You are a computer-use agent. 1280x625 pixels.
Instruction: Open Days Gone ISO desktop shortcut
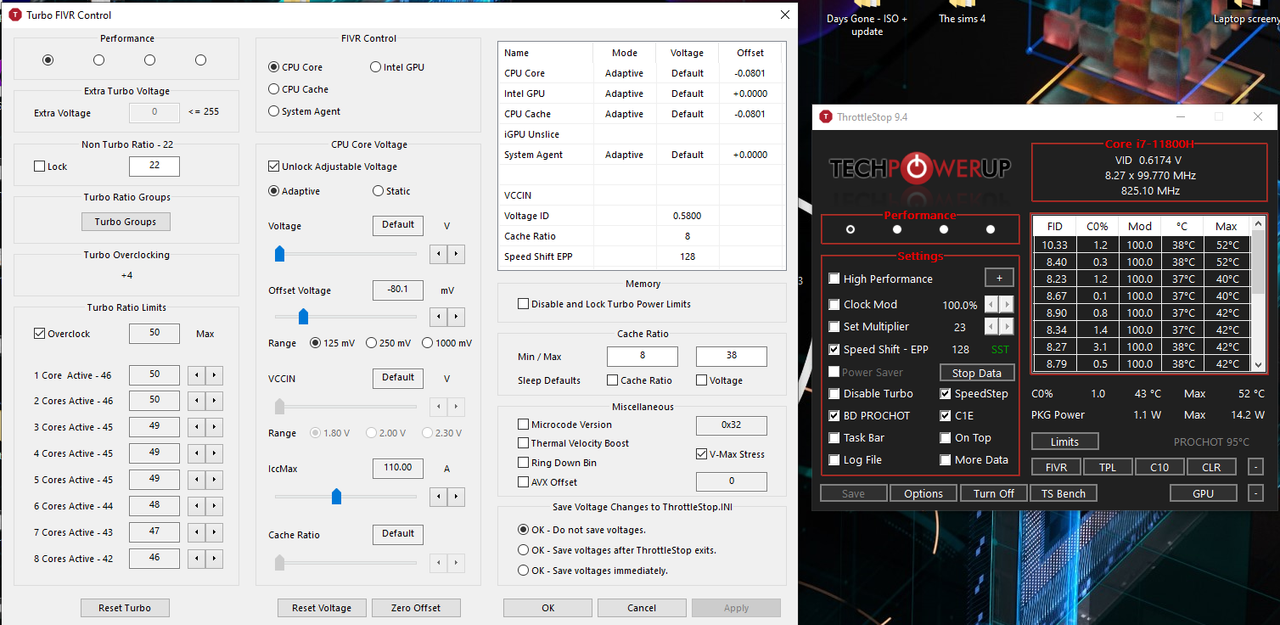click(x=867, y=17)
